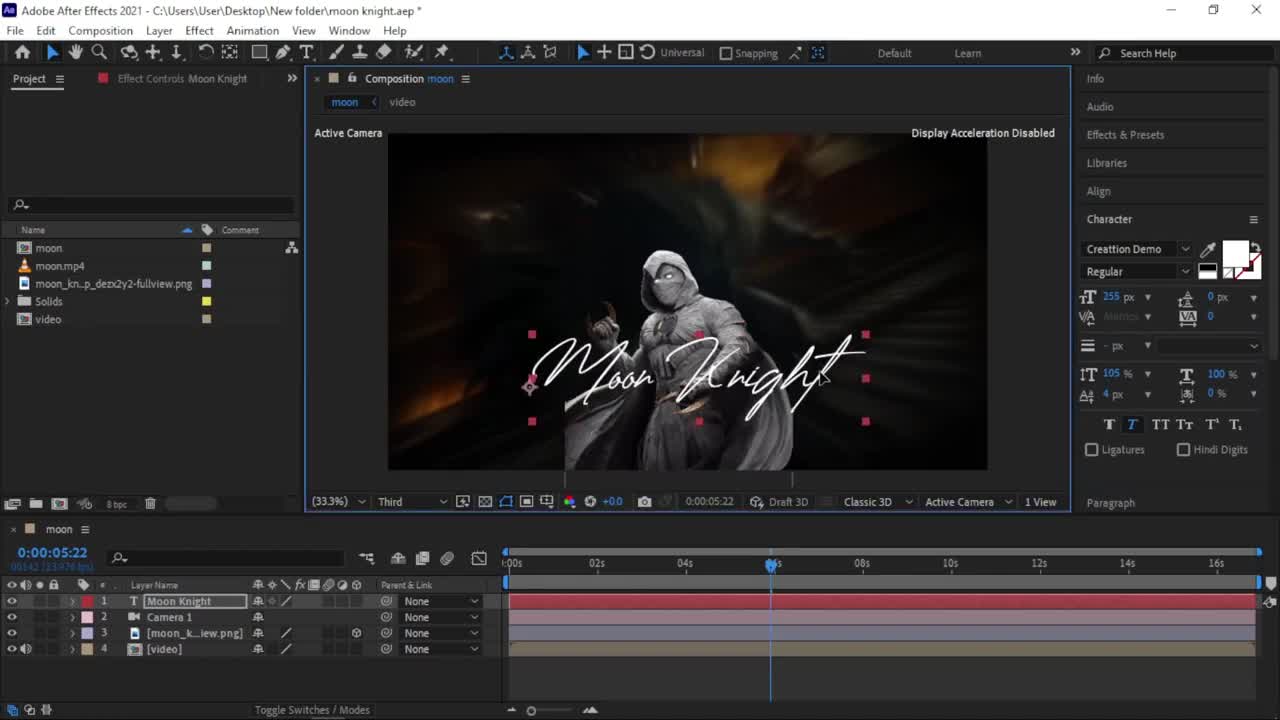This screenshot has width=1280, height=720.
Task: Select the Puppet Pin tool
Action: click(x=442, y=53)
